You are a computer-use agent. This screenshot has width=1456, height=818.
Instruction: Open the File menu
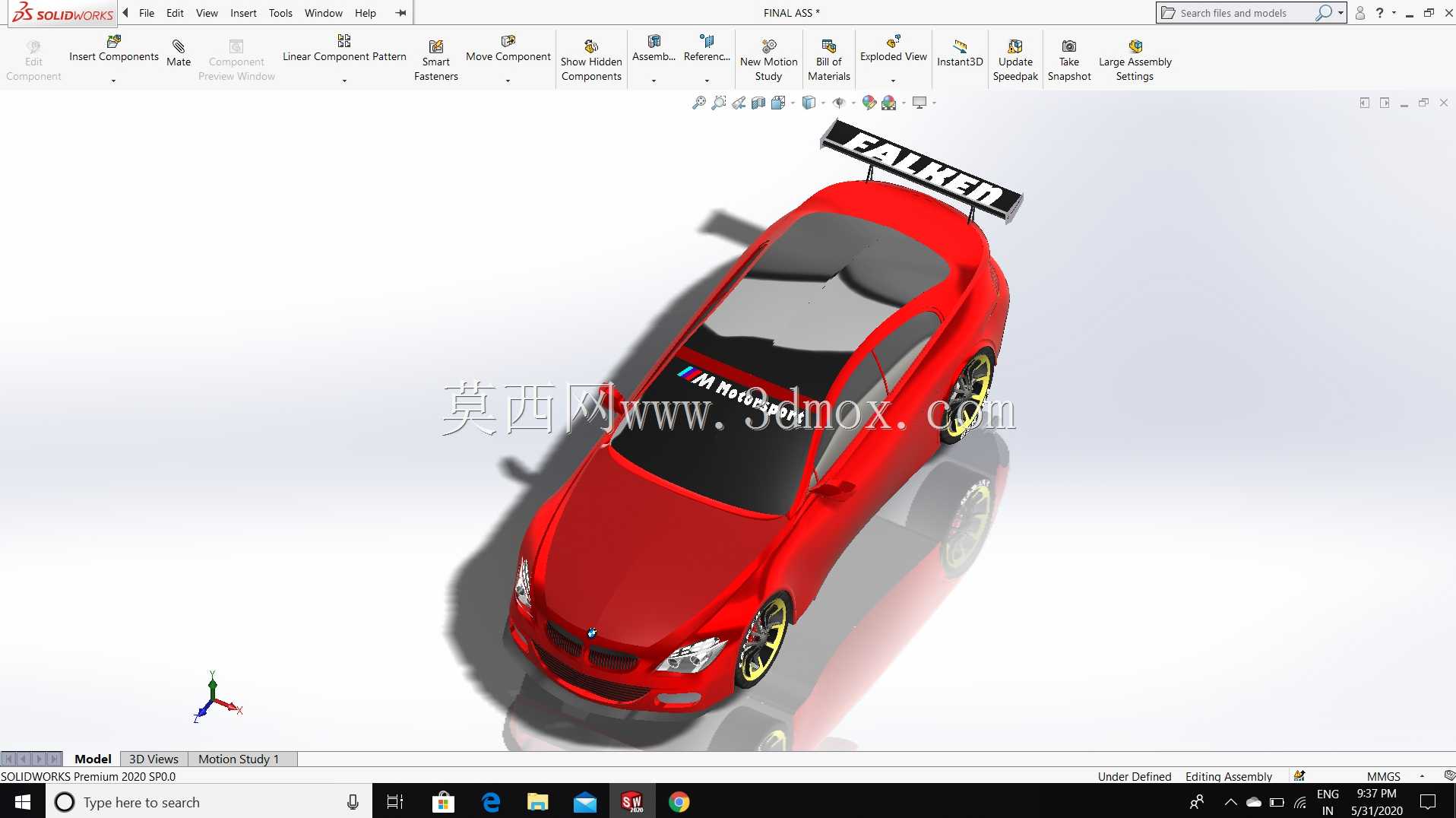coord(147,13)
